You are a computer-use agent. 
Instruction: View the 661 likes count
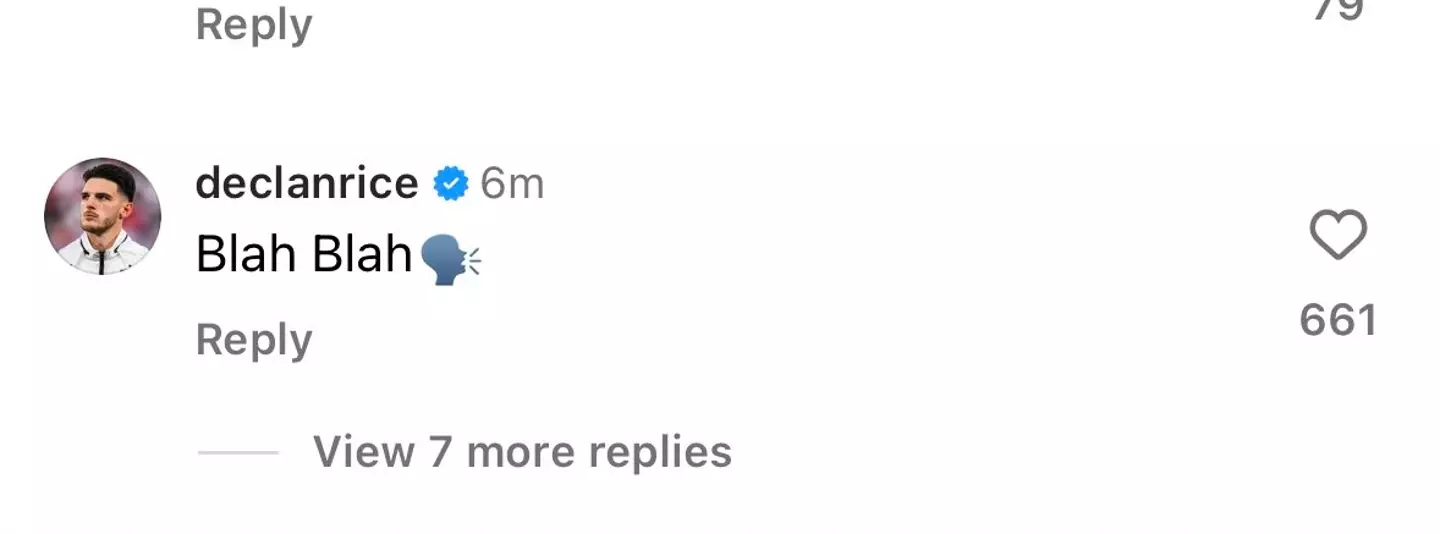tap(1337, 320)
